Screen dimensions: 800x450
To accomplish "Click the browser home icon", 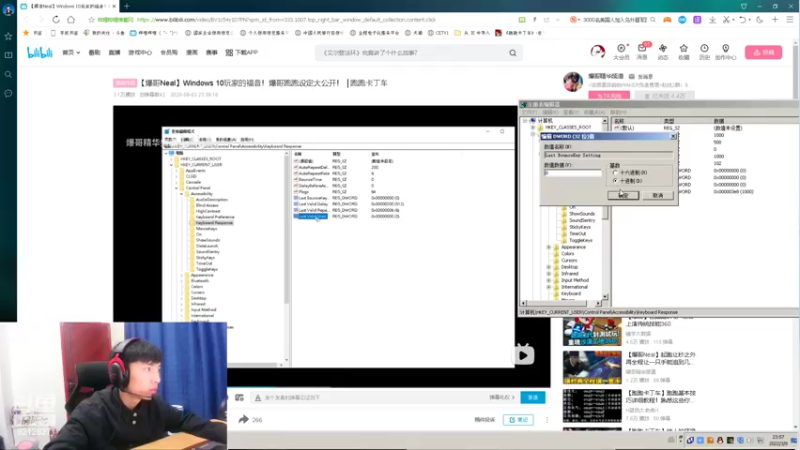I will click(71, 19).
